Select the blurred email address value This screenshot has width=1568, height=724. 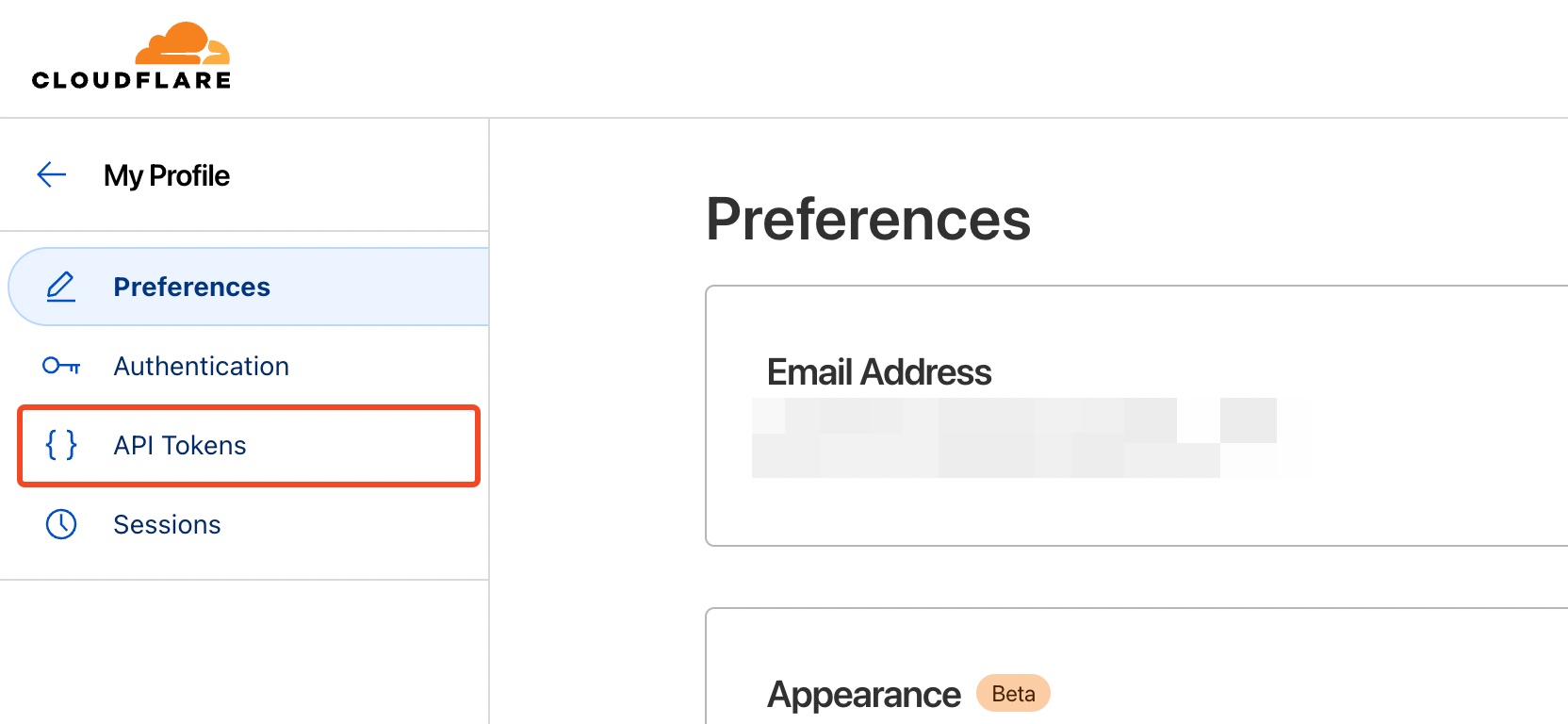(x=1013, y=437)
